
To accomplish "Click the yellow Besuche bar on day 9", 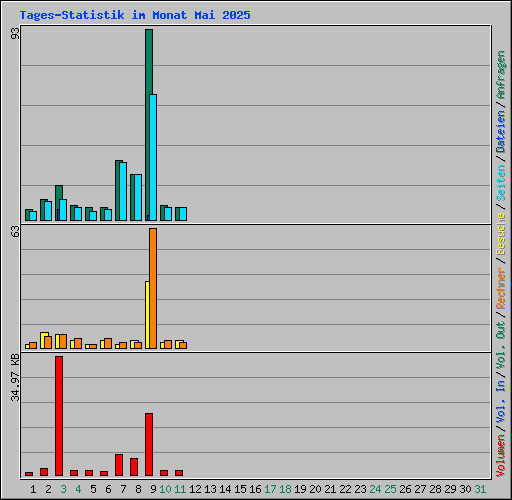I will [x=147, y=315].
